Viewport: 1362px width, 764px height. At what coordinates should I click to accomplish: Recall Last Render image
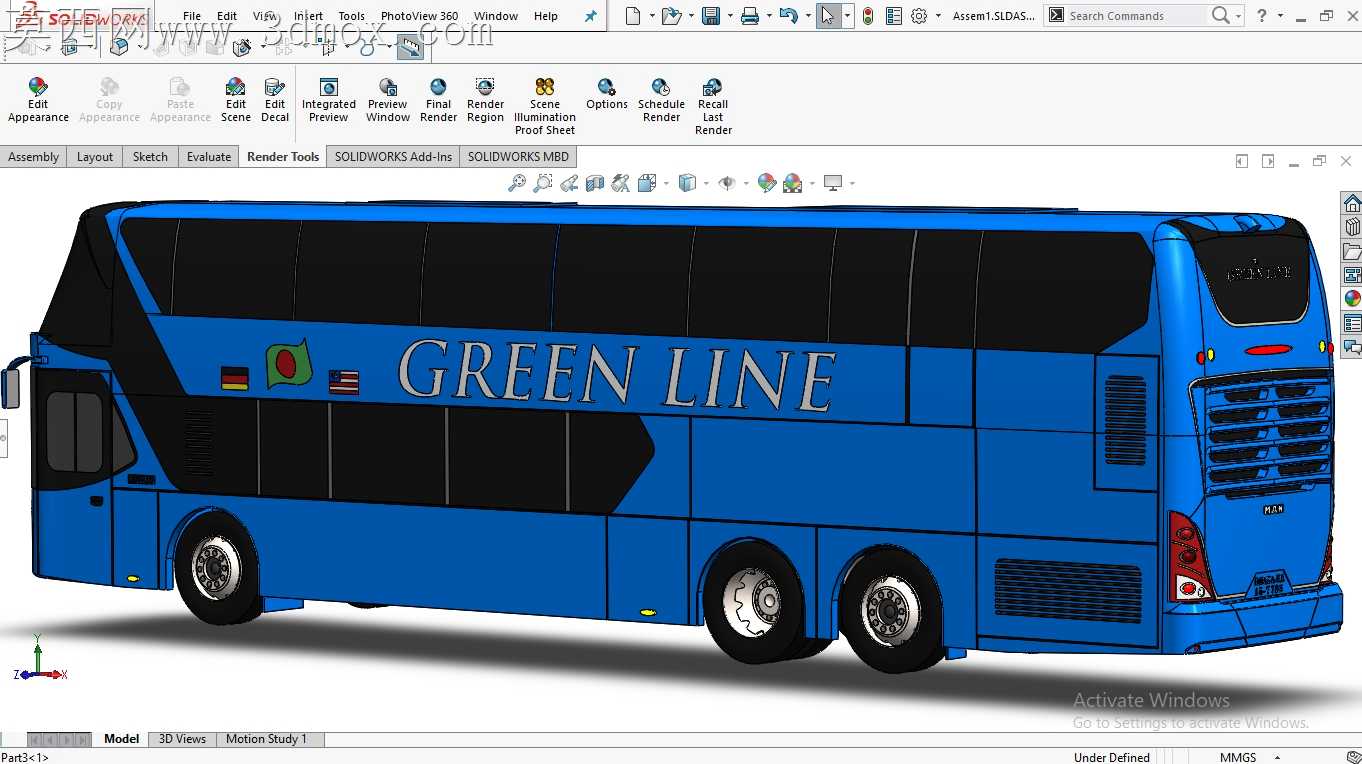pos(713,106)
